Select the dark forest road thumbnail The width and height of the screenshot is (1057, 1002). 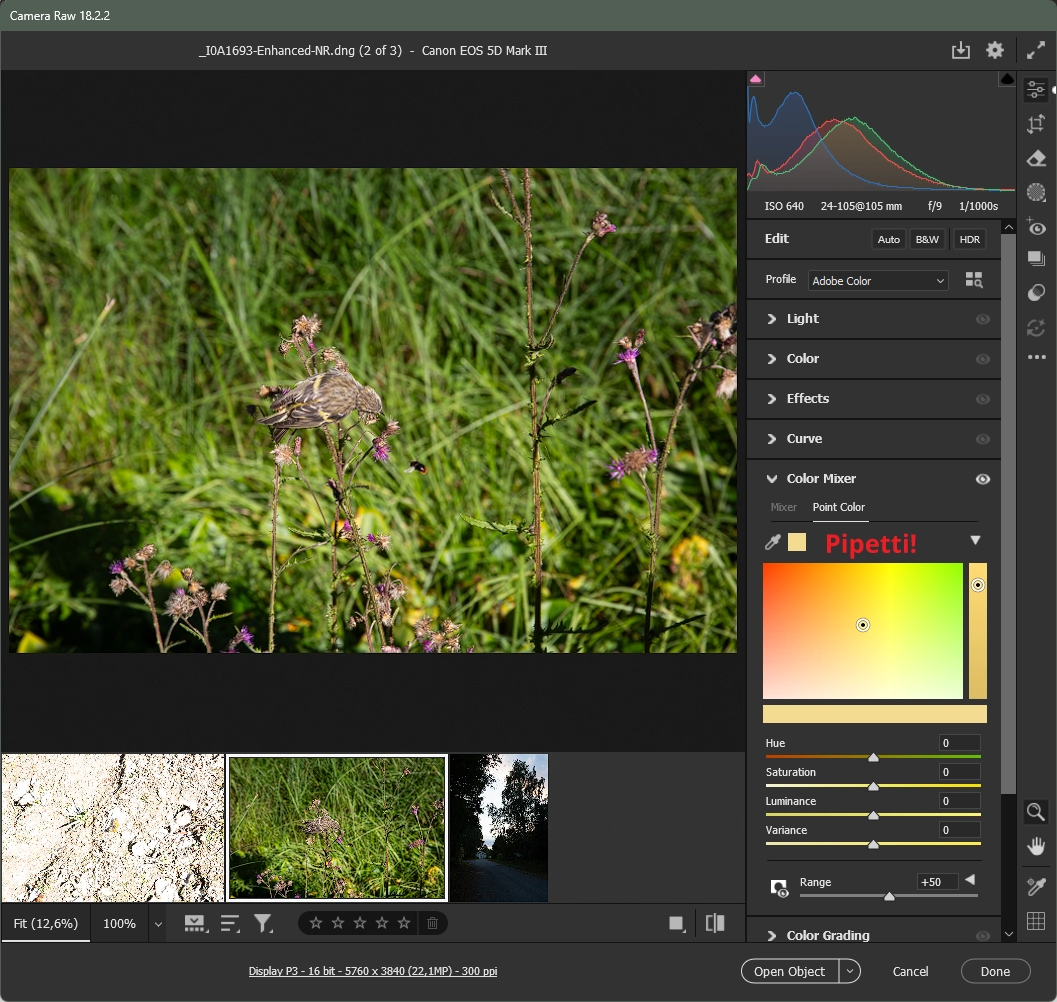(x=499, y=828)
